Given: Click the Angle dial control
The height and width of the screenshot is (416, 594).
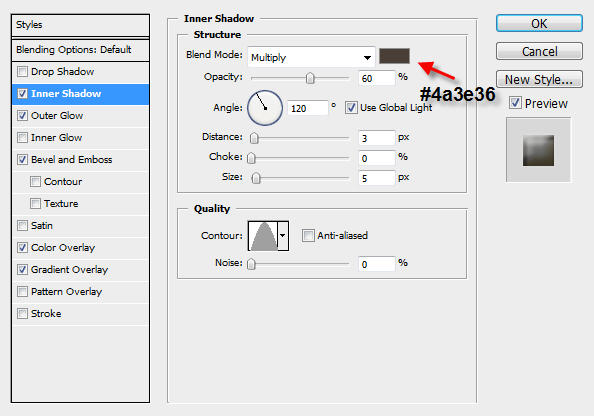Looking at the screenshot, I should pos(265,108).
